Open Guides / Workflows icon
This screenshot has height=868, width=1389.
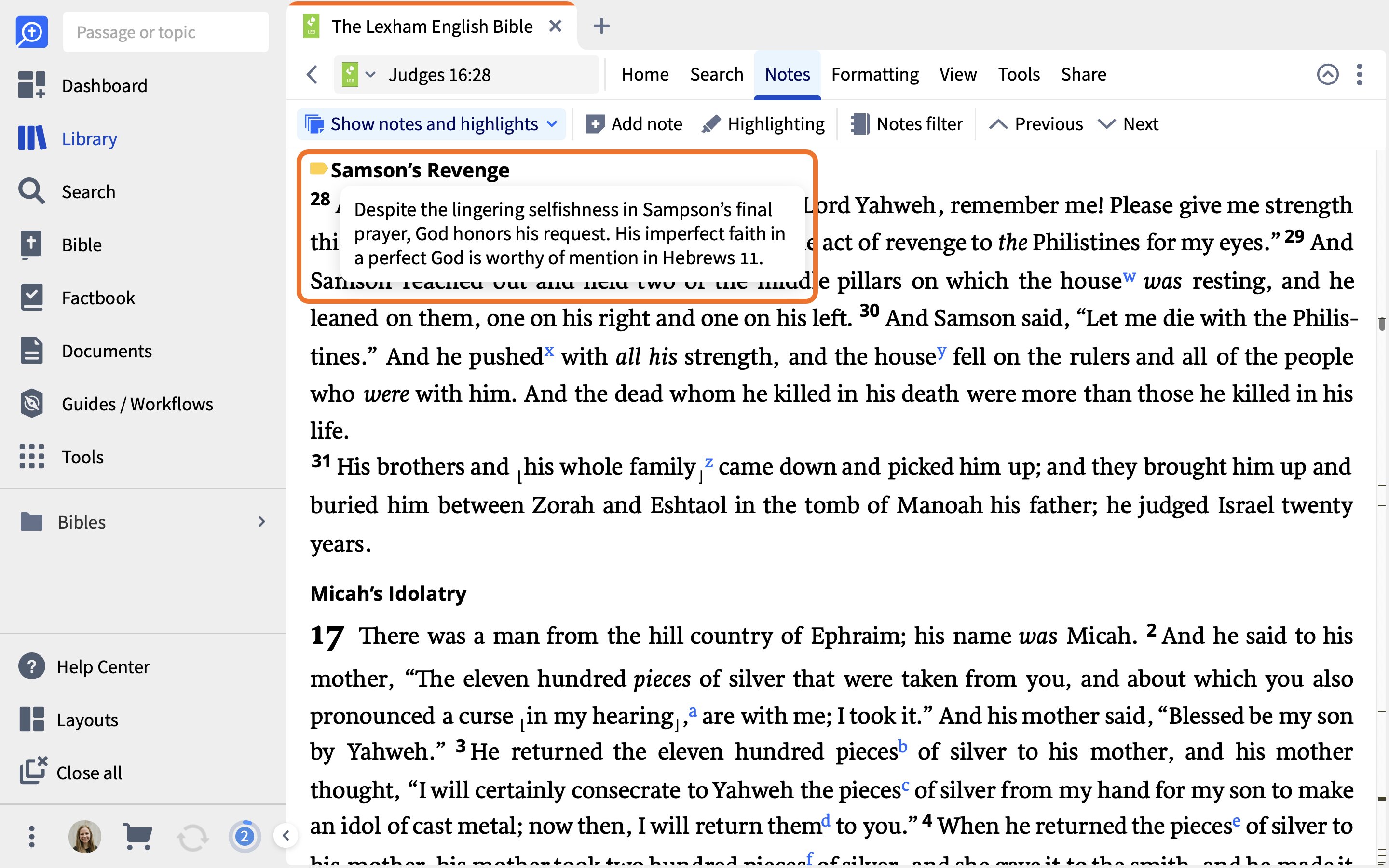(x=31, y=404)
